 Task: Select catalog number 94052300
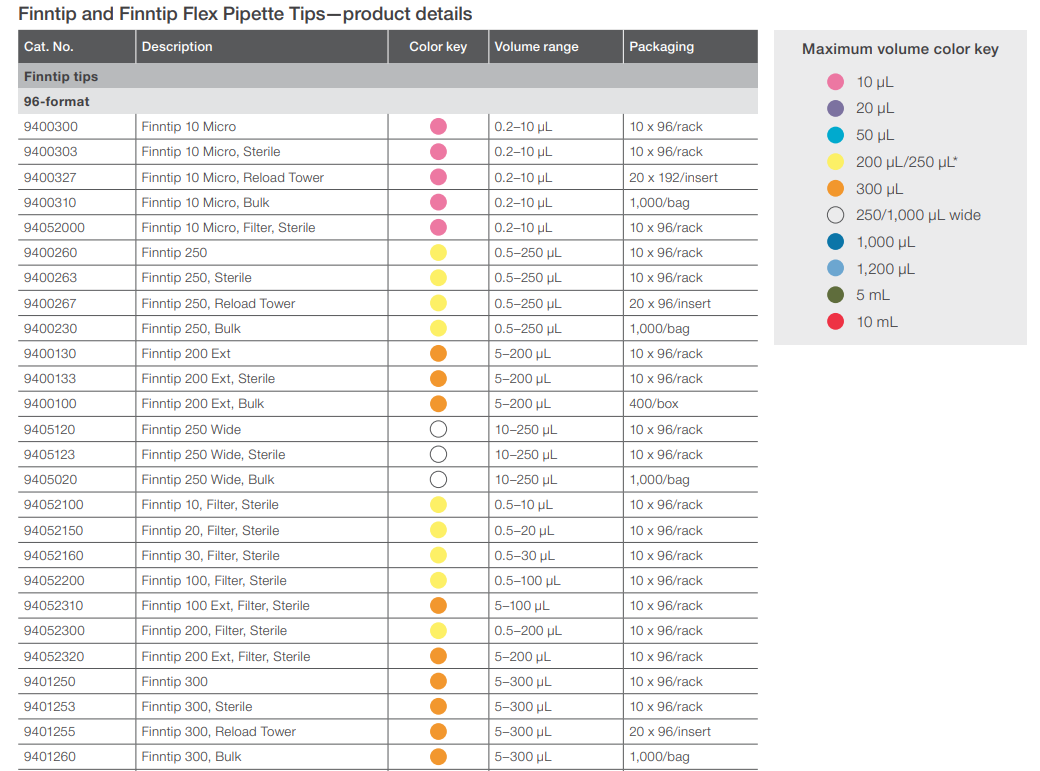pyautogui.click(x=54, y=631)
